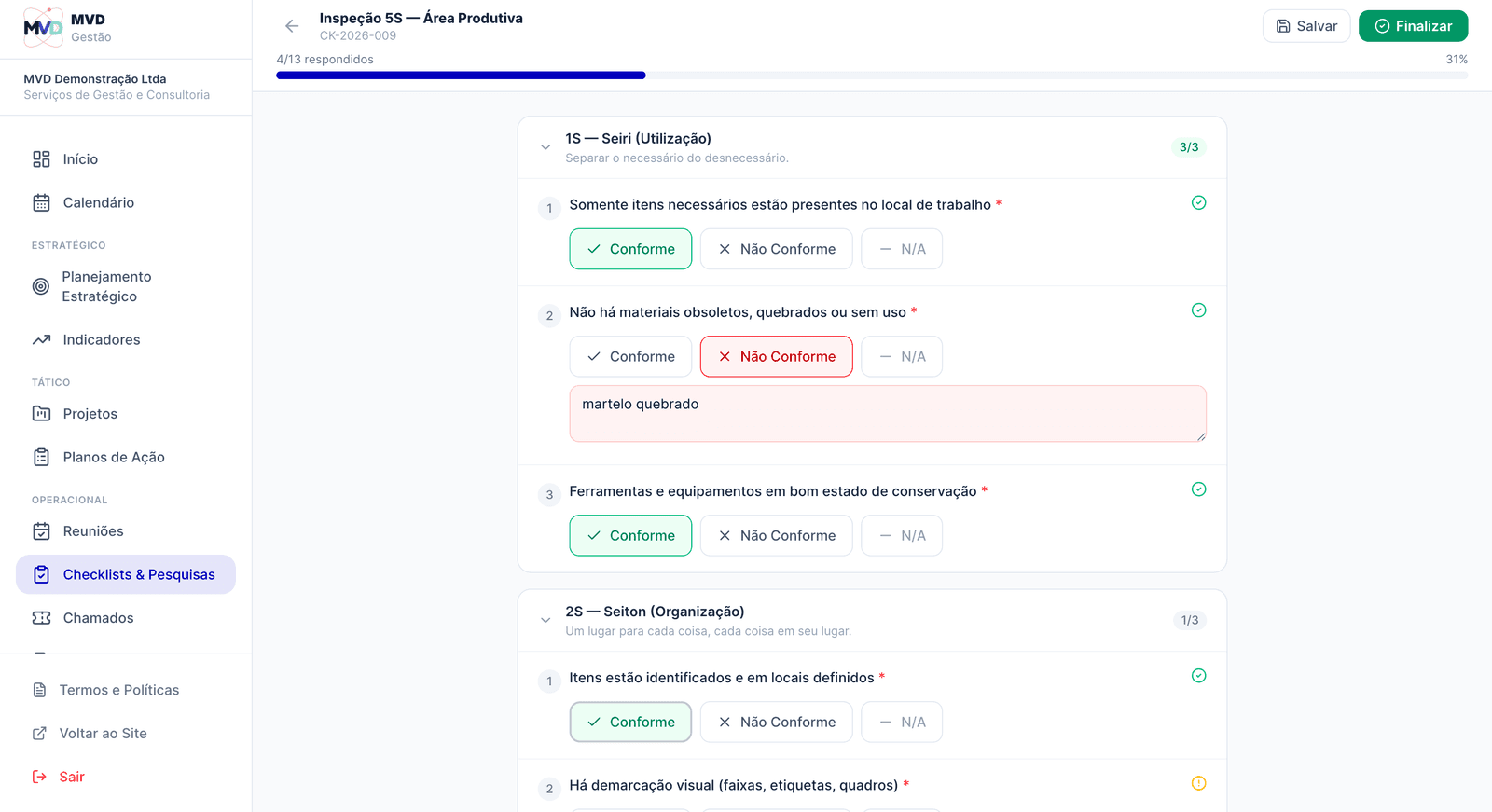Click the Início dashboard icon
The height and width of the screenshot is (812, 1492).
41,159
